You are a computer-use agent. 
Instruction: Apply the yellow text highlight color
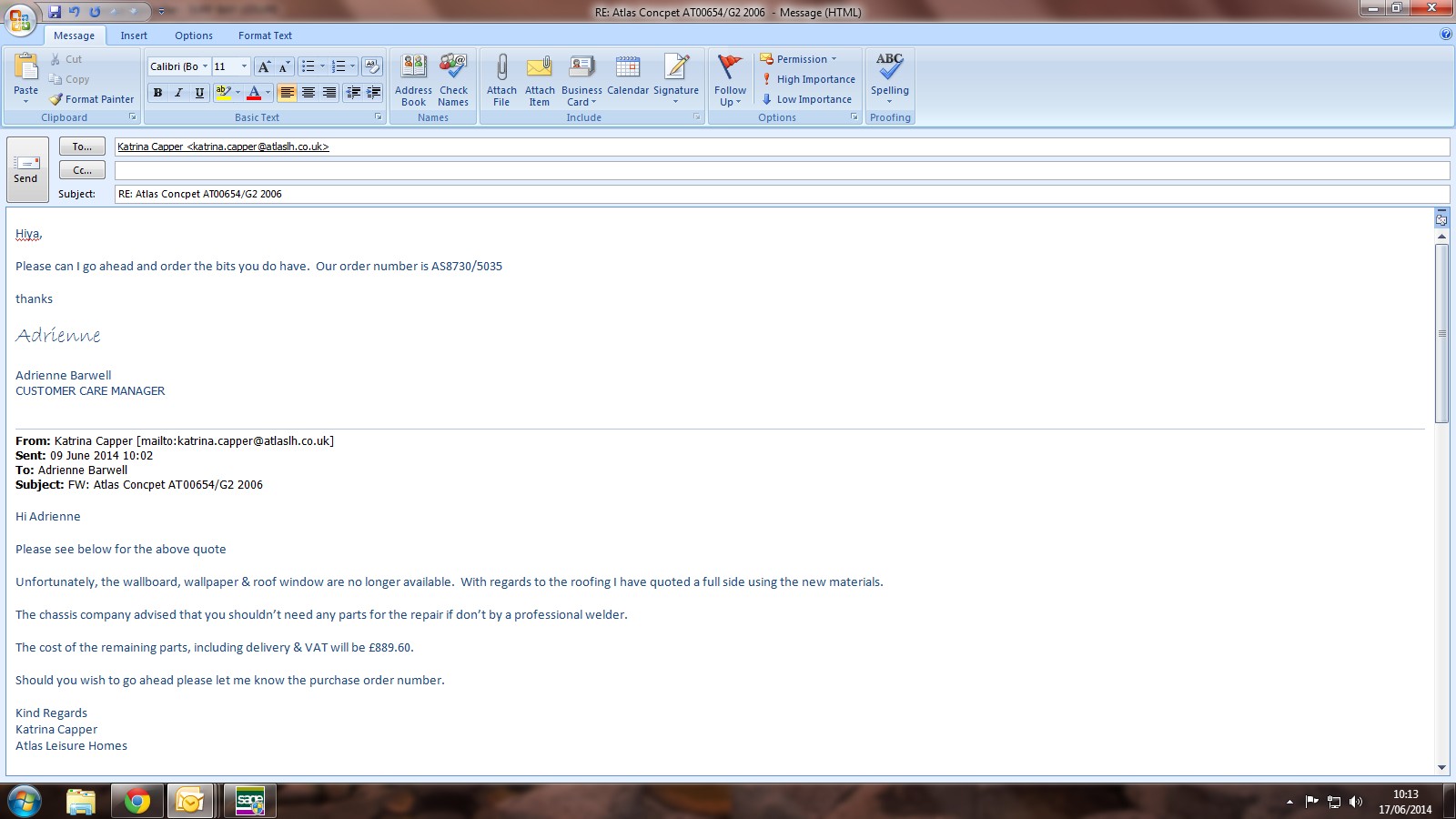point(223,93)
